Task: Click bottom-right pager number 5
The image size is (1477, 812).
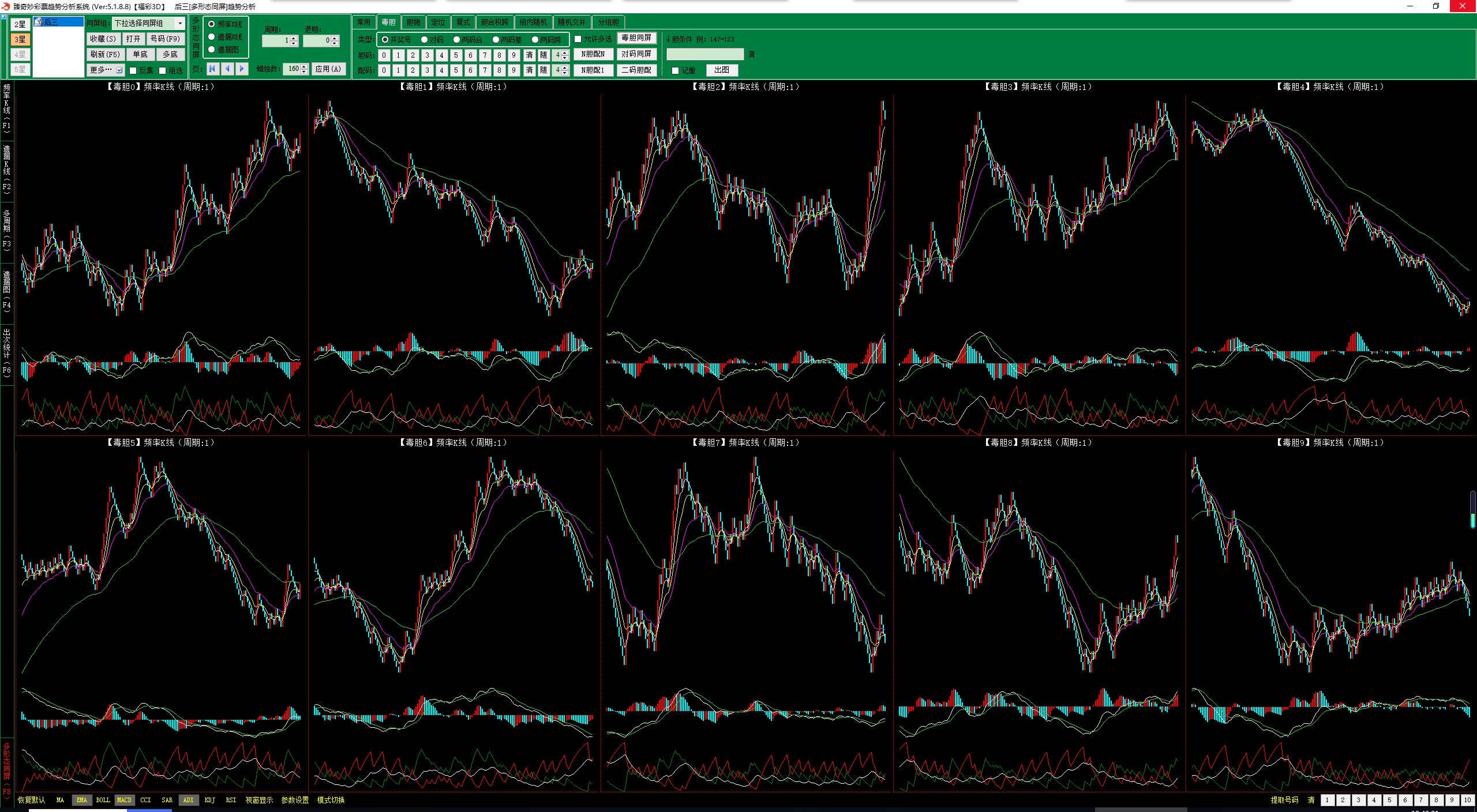Action: 1389,800
